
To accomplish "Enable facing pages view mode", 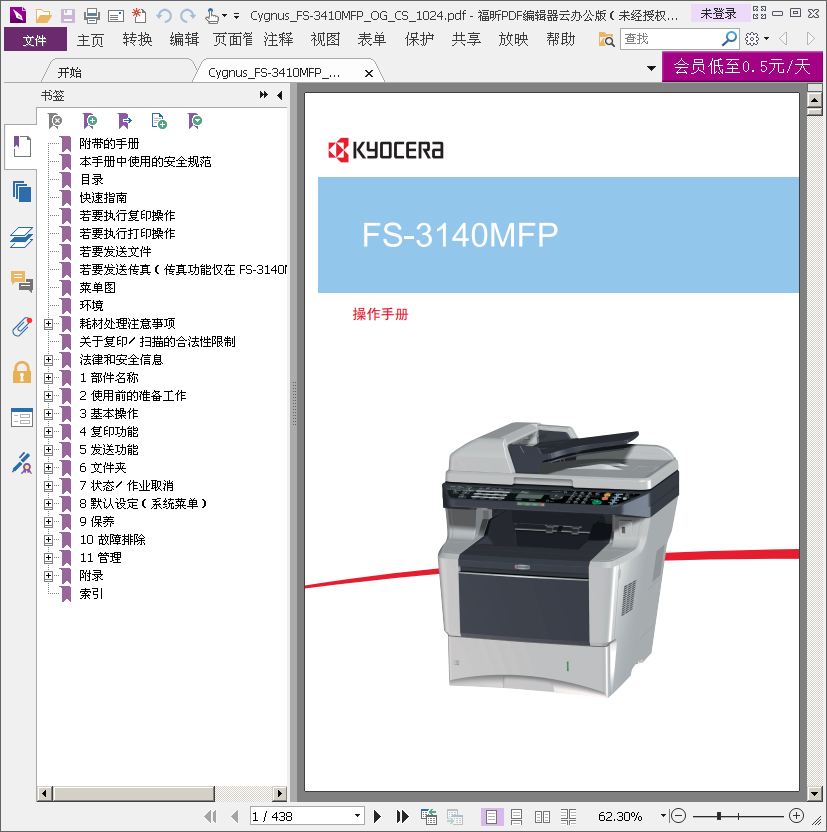I will click(542, 817).
